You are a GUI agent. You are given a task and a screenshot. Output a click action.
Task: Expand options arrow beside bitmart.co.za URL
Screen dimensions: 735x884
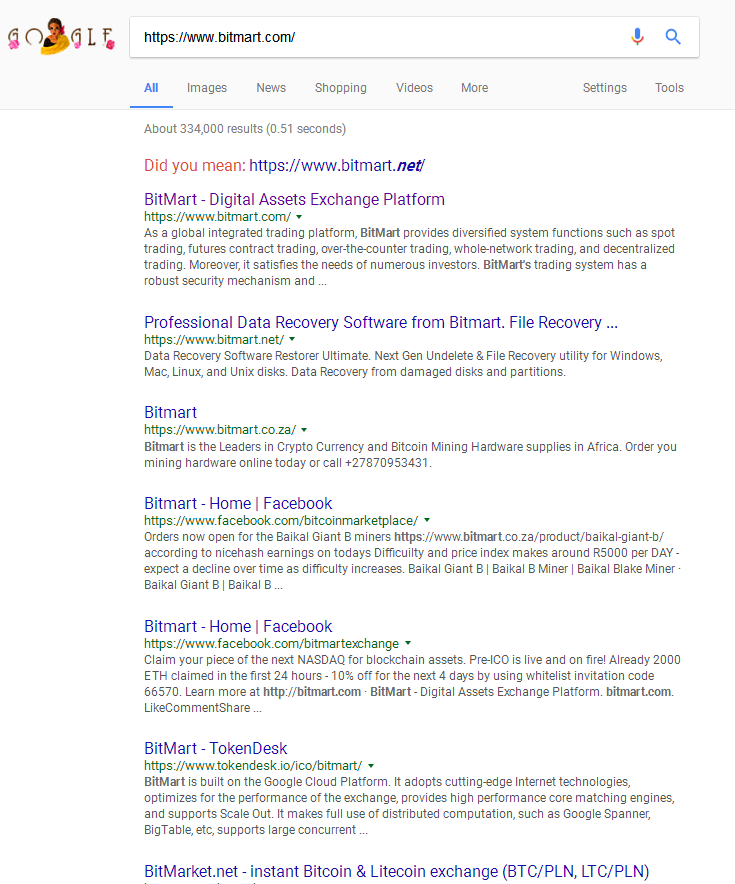coord(304,430)
